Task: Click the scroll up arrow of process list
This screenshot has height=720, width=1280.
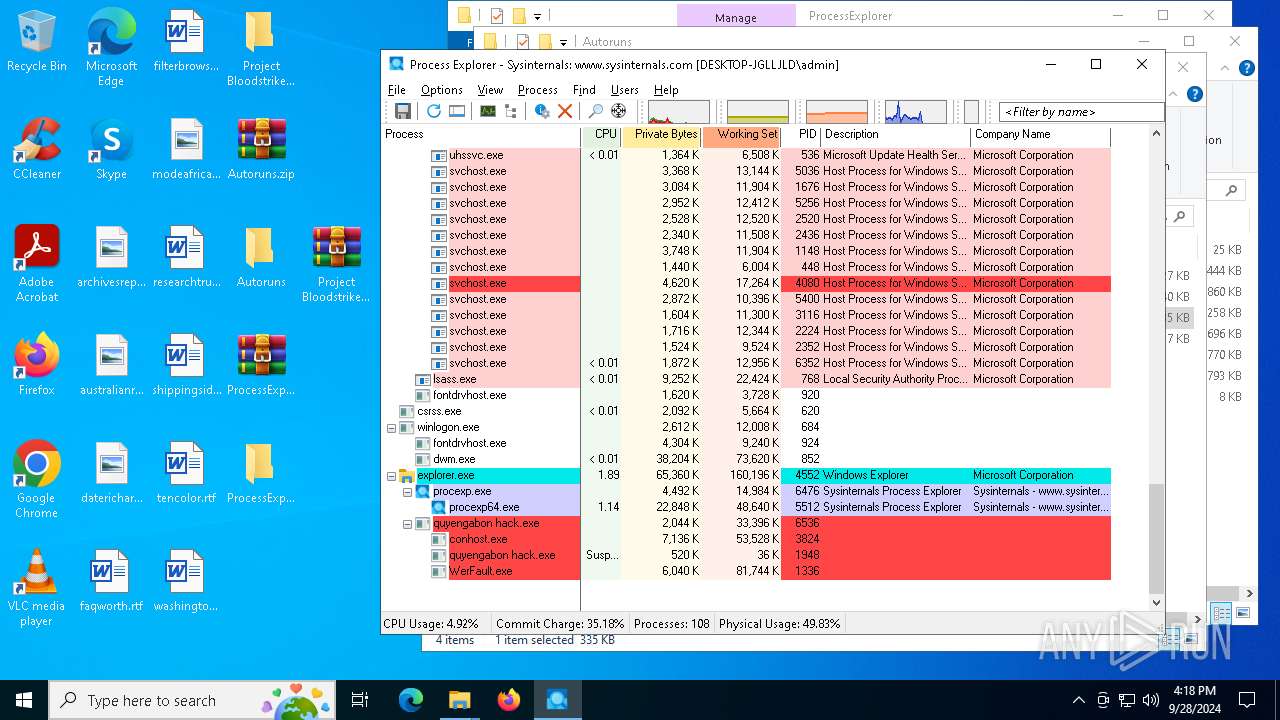Action: pyautogui.click(x=1157, y=134)
